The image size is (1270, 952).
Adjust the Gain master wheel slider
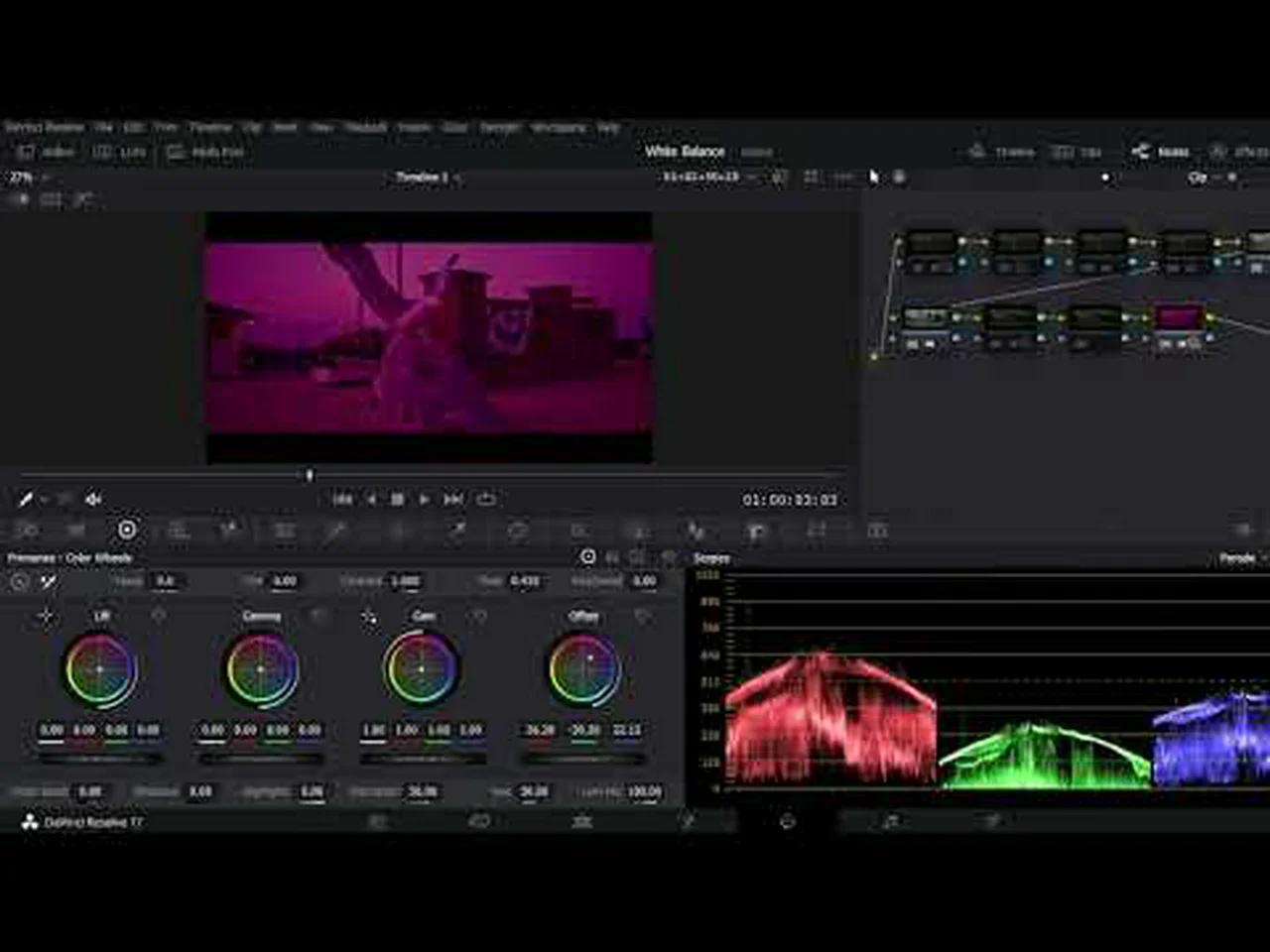click(x=422, y=759)
